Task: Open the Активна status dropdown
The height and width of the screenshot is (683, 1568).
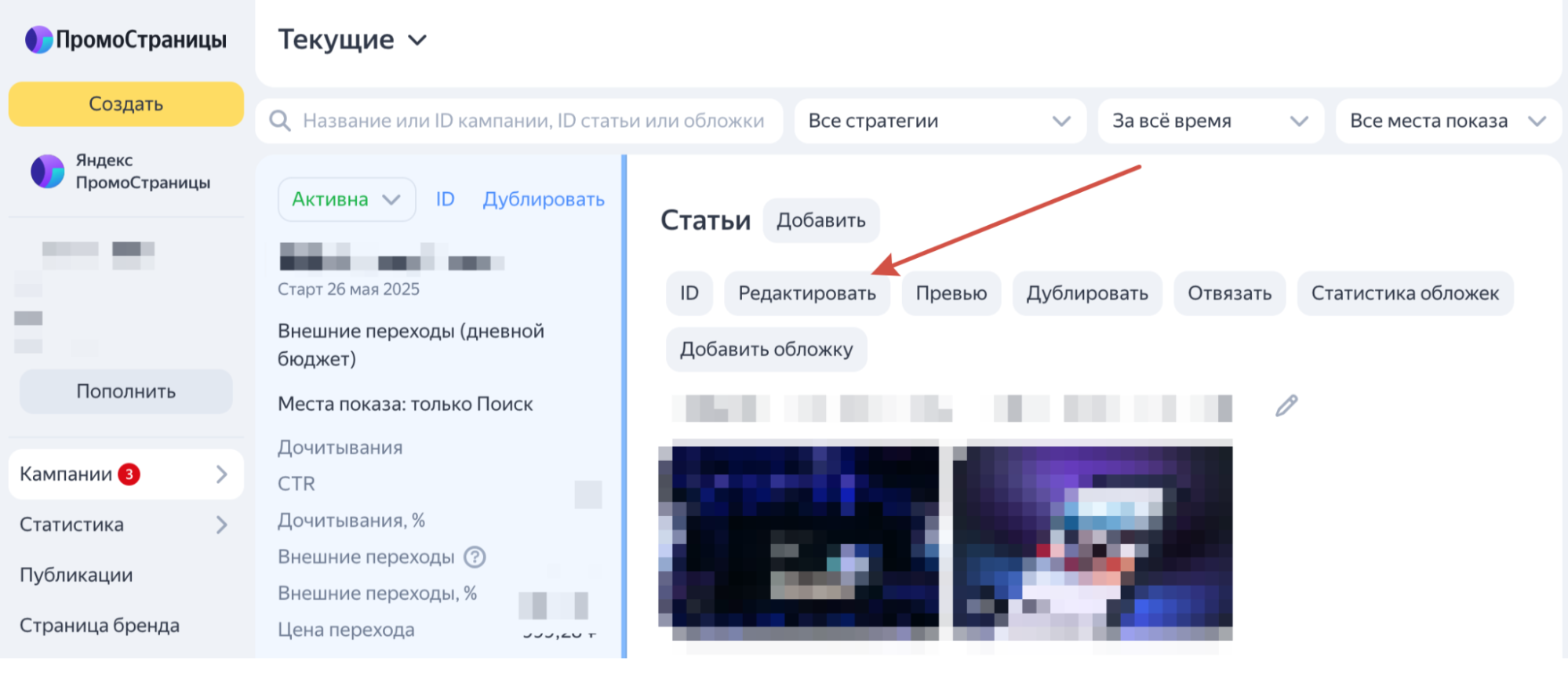Action: (x=347, y=199)
